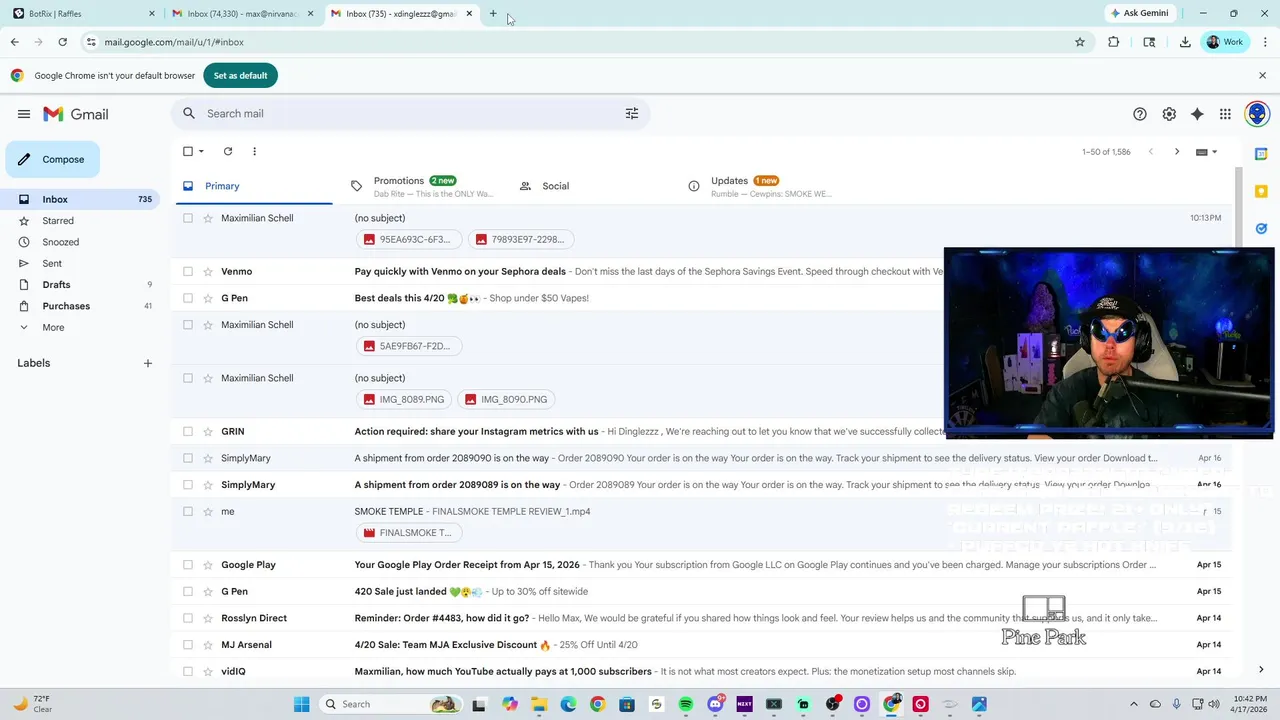Open Gemini sparkle in Gmail header
Viewport: 1280px width, 720px height.
pyautogui.click(x=1197, y=114)
